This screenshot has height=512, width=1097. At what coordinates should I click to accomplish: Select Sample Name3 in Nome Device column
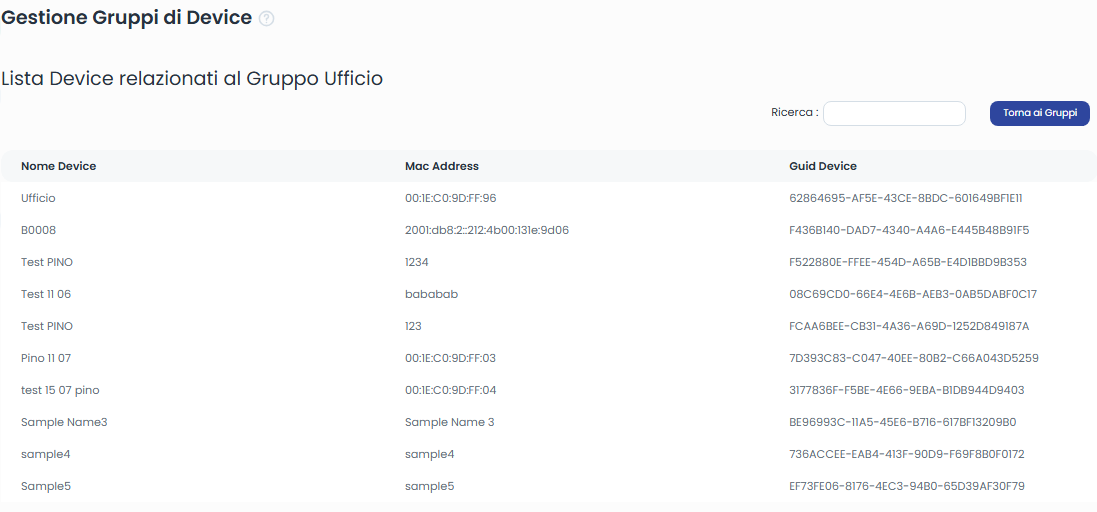coord(64,422)
